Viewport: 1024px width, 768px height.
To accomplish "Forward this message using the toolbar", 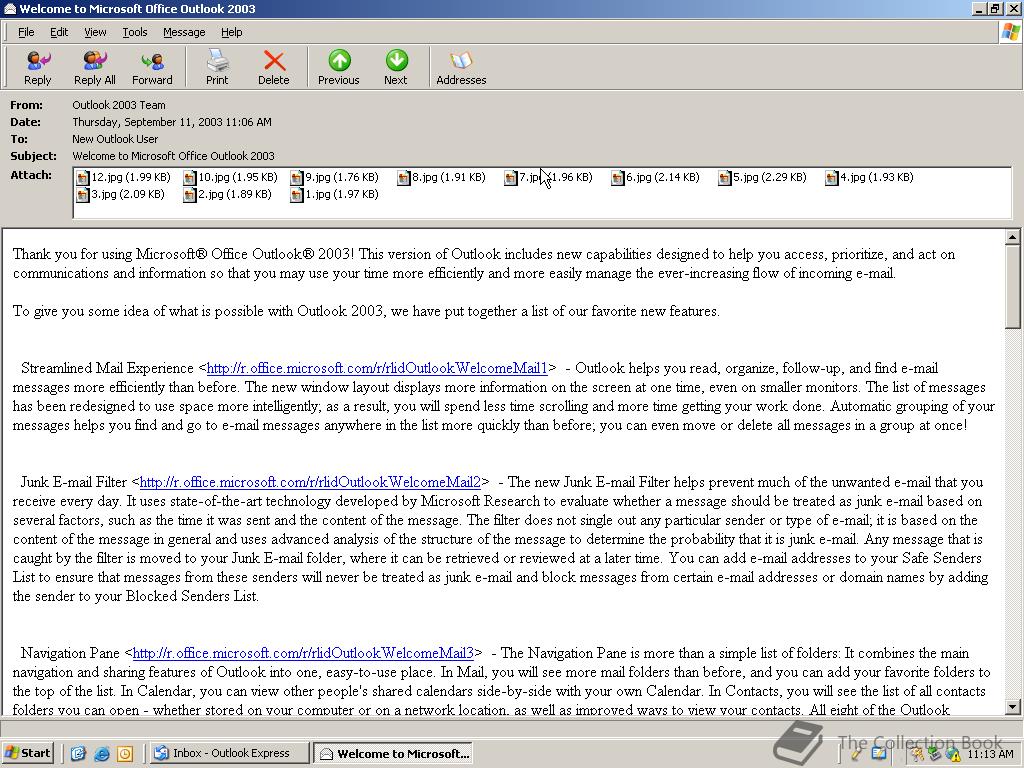I will pos(152,67).
